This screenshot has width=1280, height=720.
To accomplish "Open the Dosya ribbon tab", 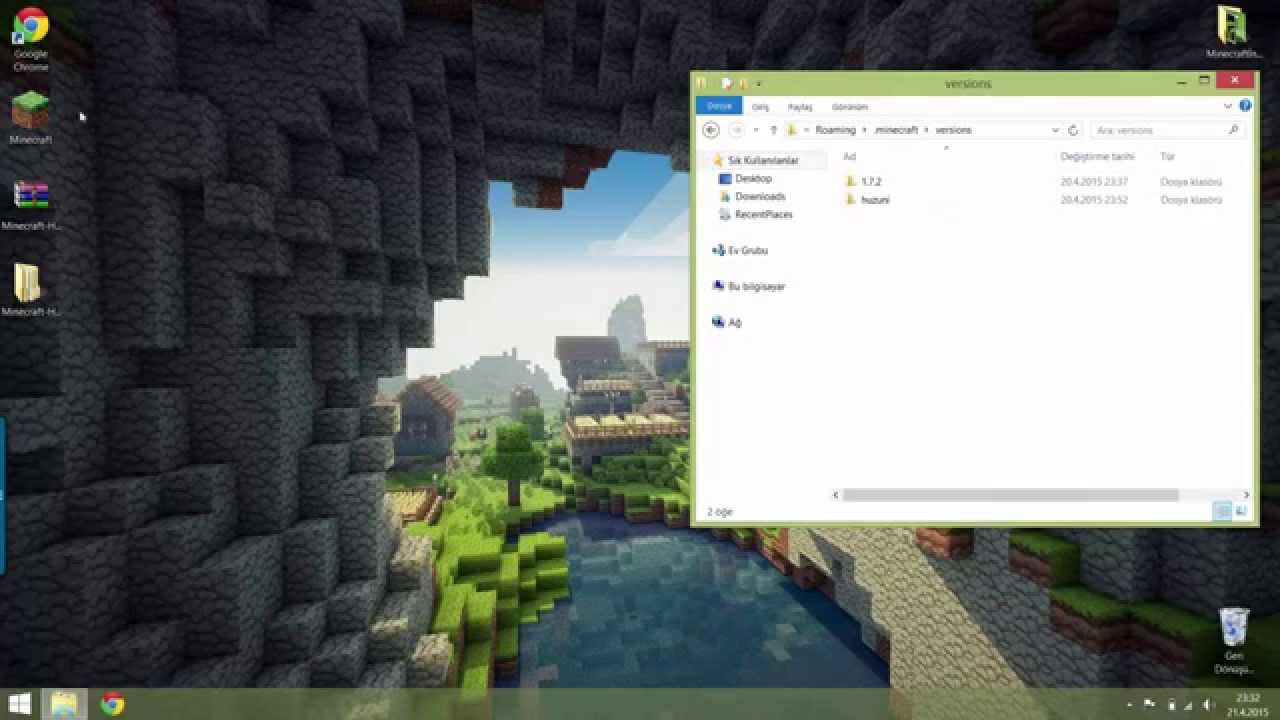I will pos(719,106).
